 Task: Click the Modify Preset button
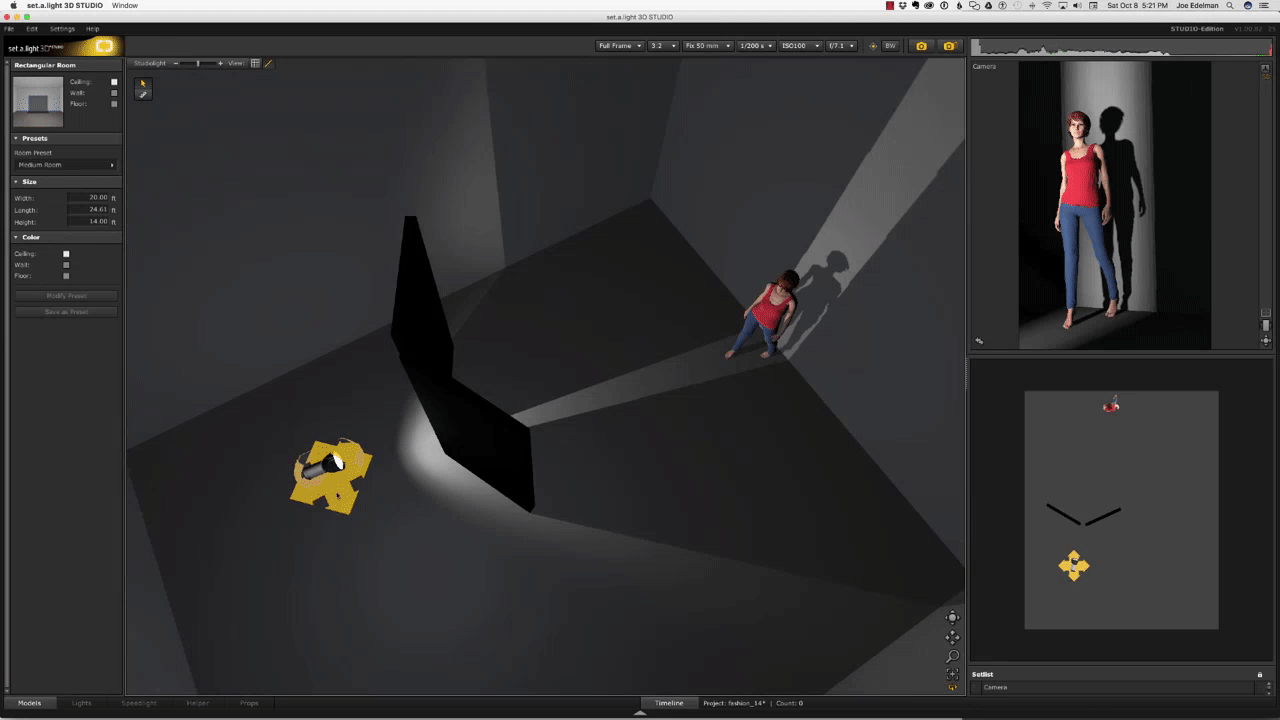(x=66, y=296)
